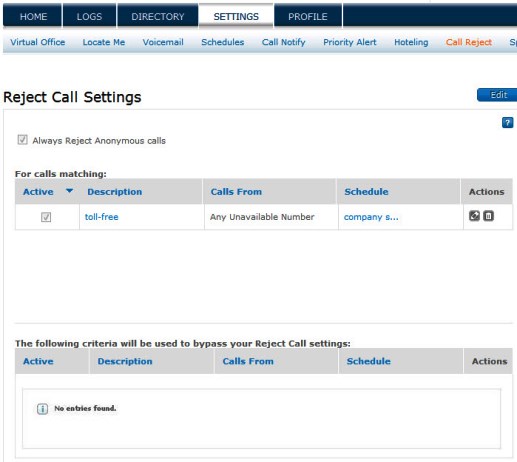Toggle Active checkbox for toll-free rule
Screen dimensions: 517x462
[x=46, y=217]
